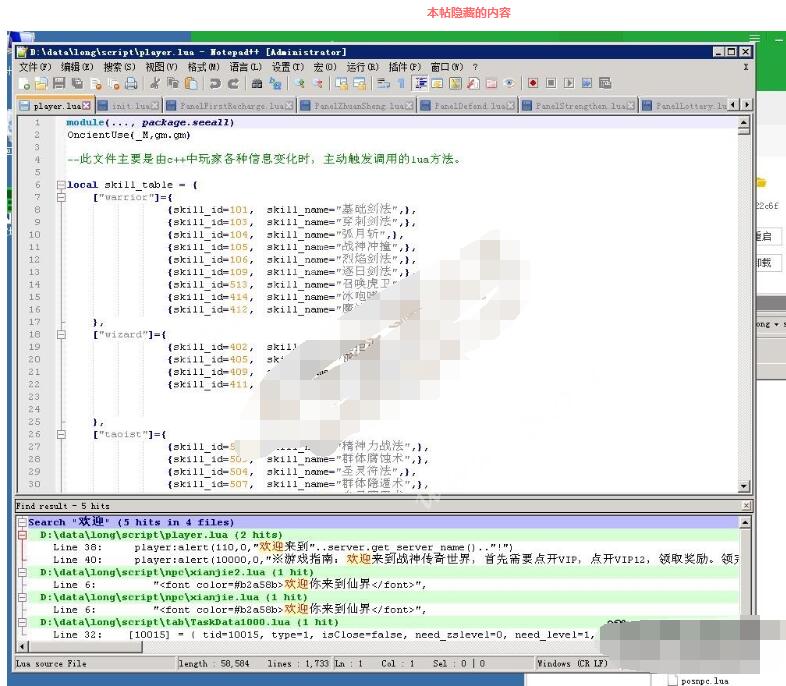Image resolution: width=786 pixels, height=686 pixels.
Task: Click the editor's vertical scrollbar down arrow
Action: 744,486
